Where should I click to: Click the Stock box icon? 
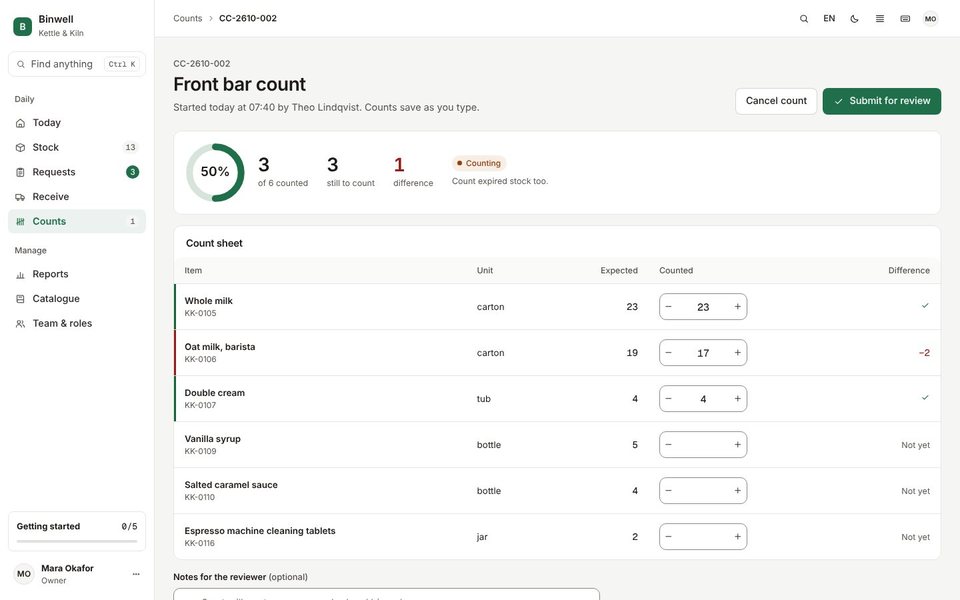tap(20, 148)
